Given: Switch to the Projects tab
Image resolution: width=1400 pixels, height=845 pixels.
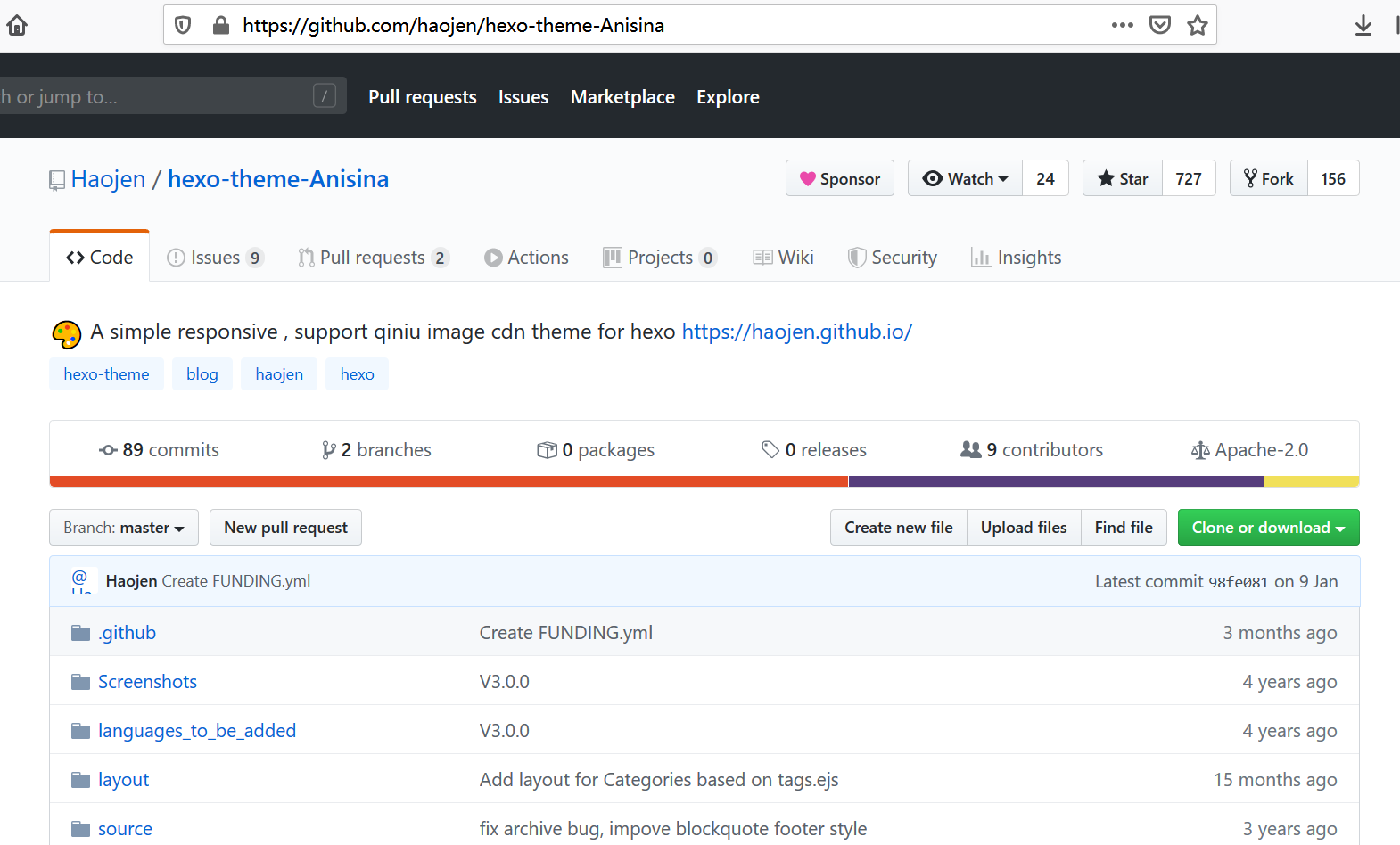Looking at the screenshot, I should pyautogui.click(x=660, y=258).
